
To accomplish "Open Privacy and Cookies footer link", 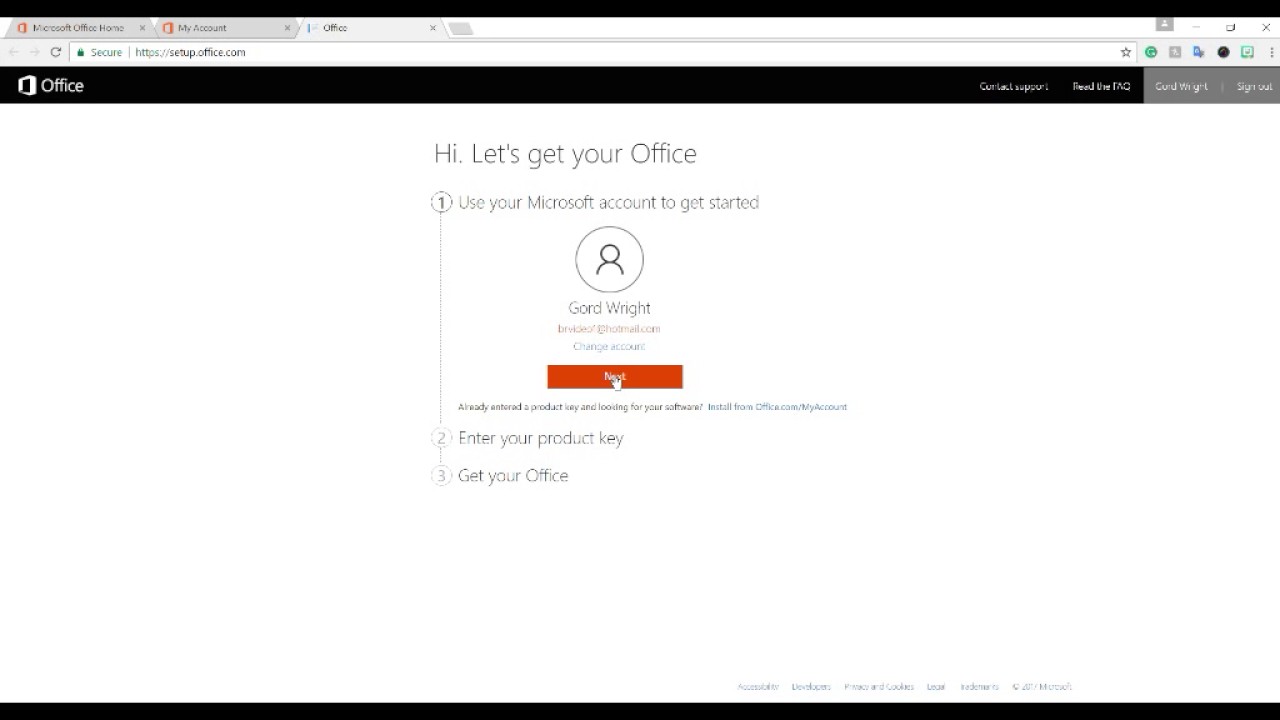I will (x=879, y=687).
